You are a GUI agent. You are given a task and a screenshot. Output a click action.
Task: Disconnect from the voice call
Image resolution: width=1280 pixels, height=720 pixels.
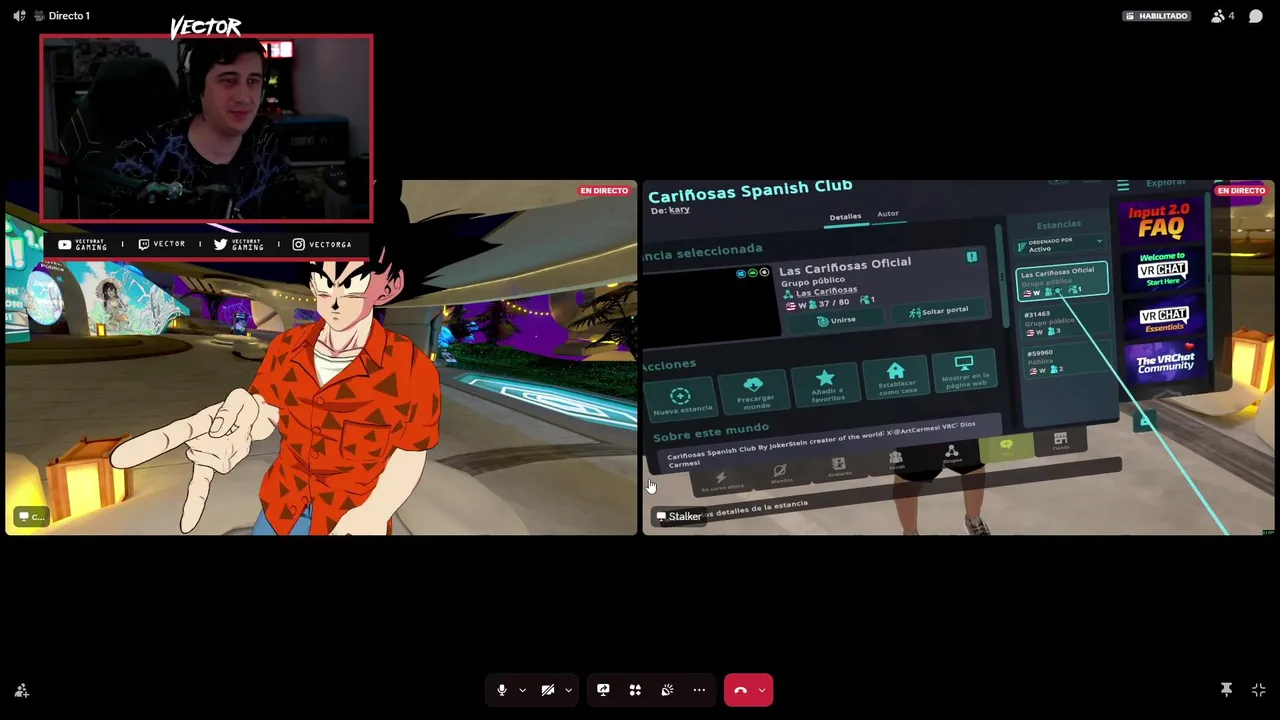click(x=740, y=690)
